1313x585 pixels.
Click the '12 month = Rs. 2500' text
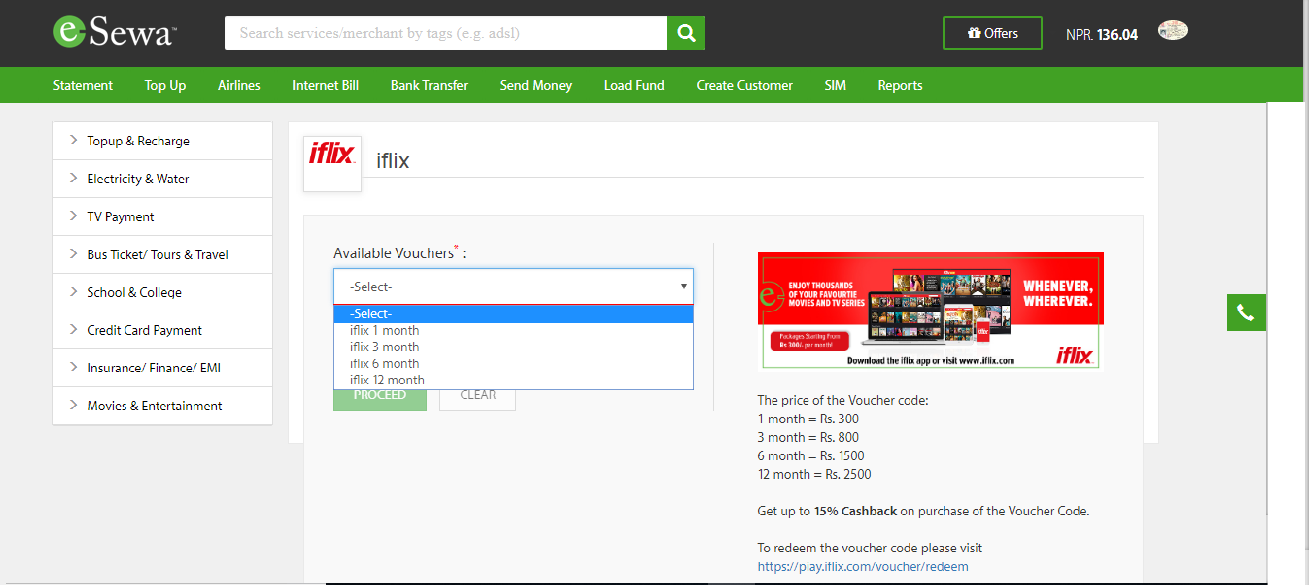(814, 474)
